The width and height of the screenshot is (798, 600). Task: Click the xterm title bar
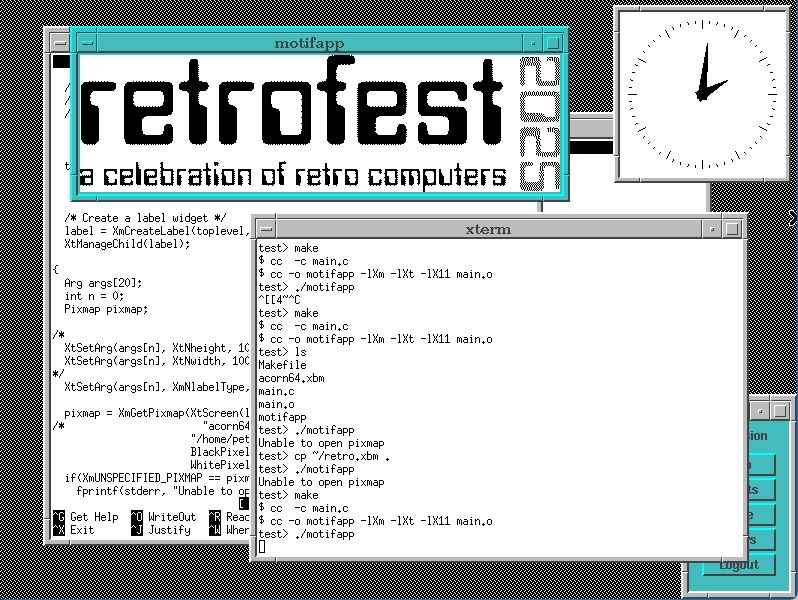pos(488,230)
